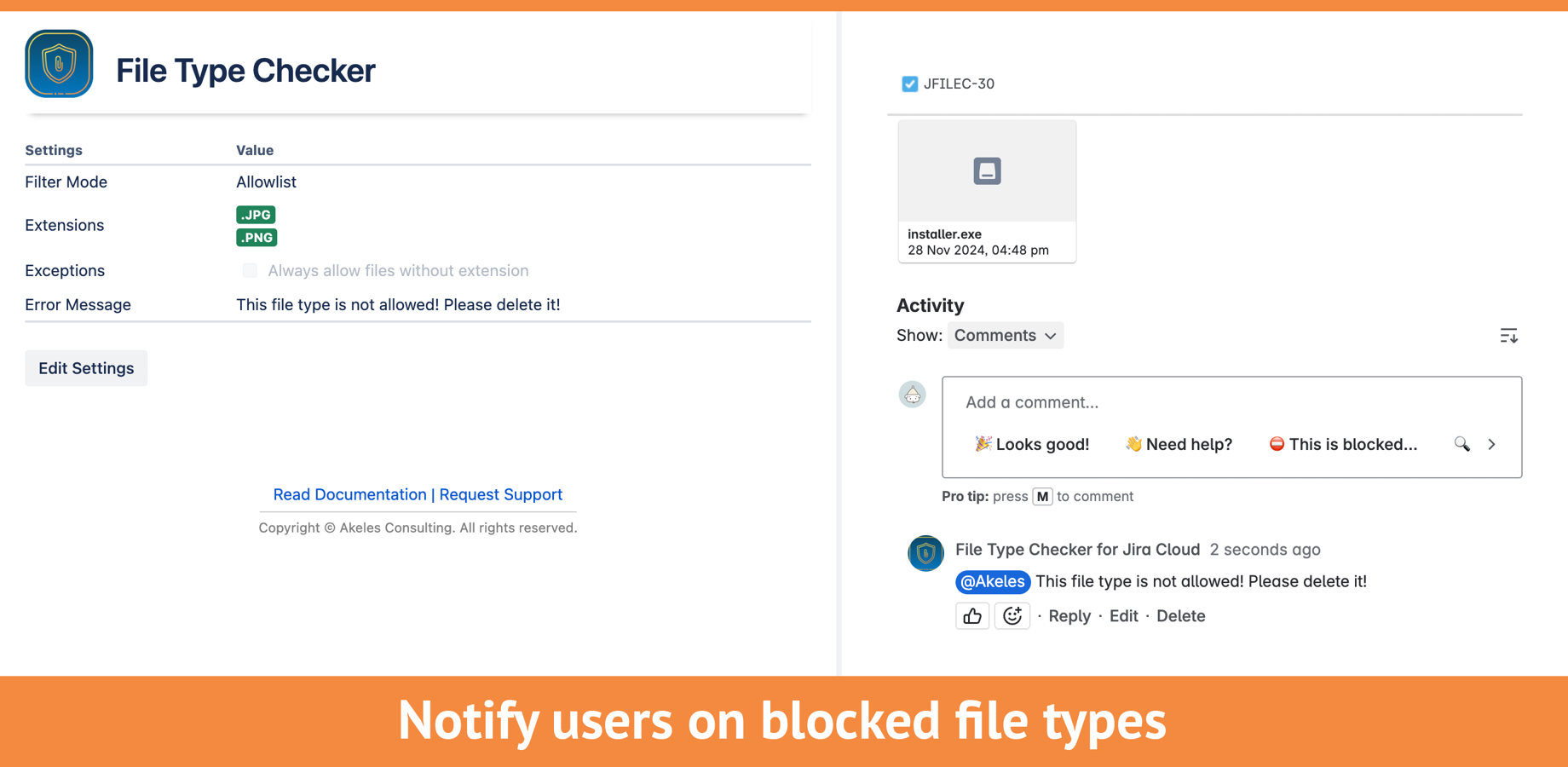Click the File Type Checker bot avatar
The image size is (1568, 767).
(x=925, y=553)
